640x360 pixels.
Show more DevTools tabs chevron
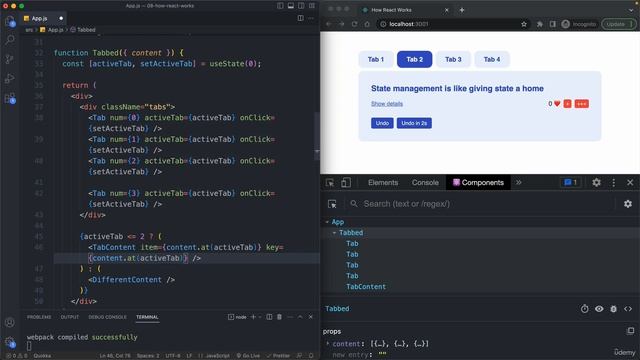pyautogui.click(x=518, y=182)
